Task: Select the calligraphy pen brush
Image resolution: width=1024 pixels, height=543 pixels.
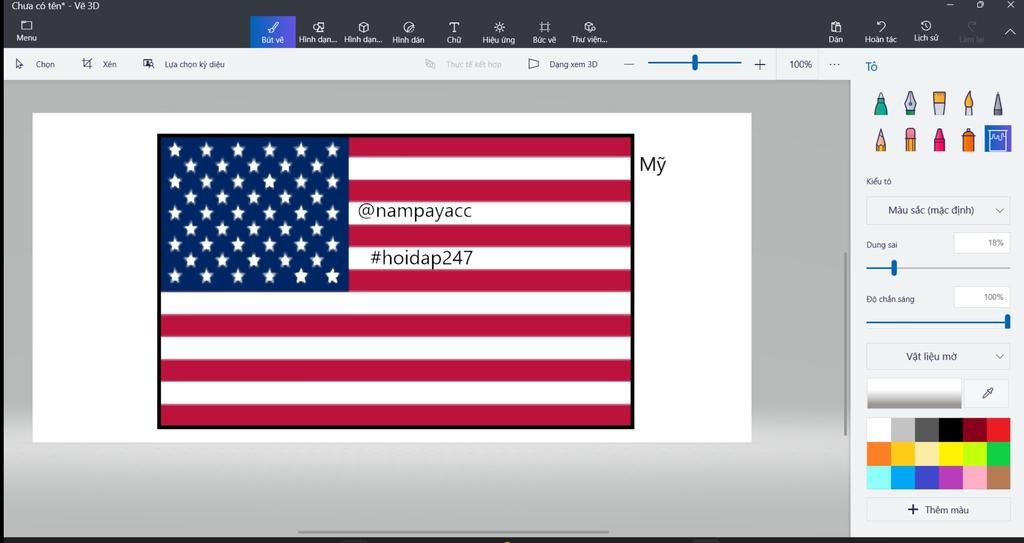Action: point(910,104)
